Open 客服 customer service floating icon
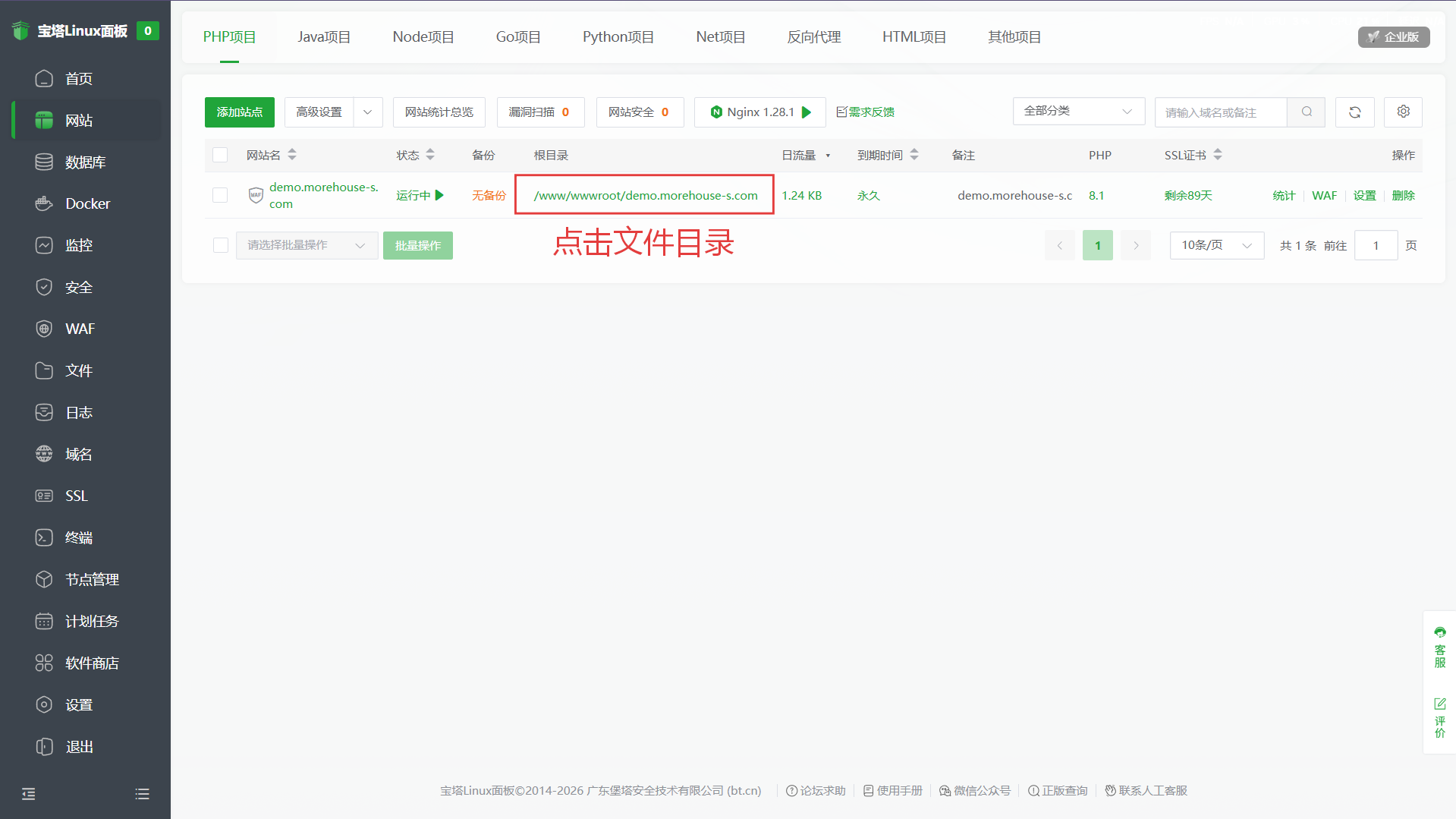Viewport: 1456px width, 819px height. tap(1439, 647)
